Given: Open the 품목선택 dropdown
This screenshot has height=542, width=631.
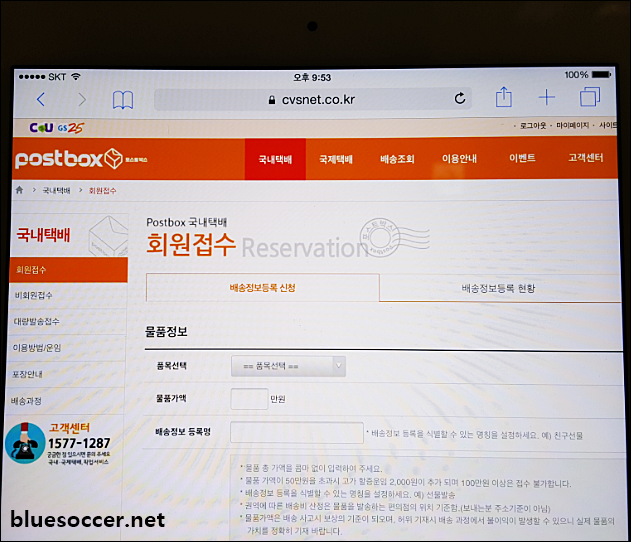Looking at the screenshot, I should [288, 366].
